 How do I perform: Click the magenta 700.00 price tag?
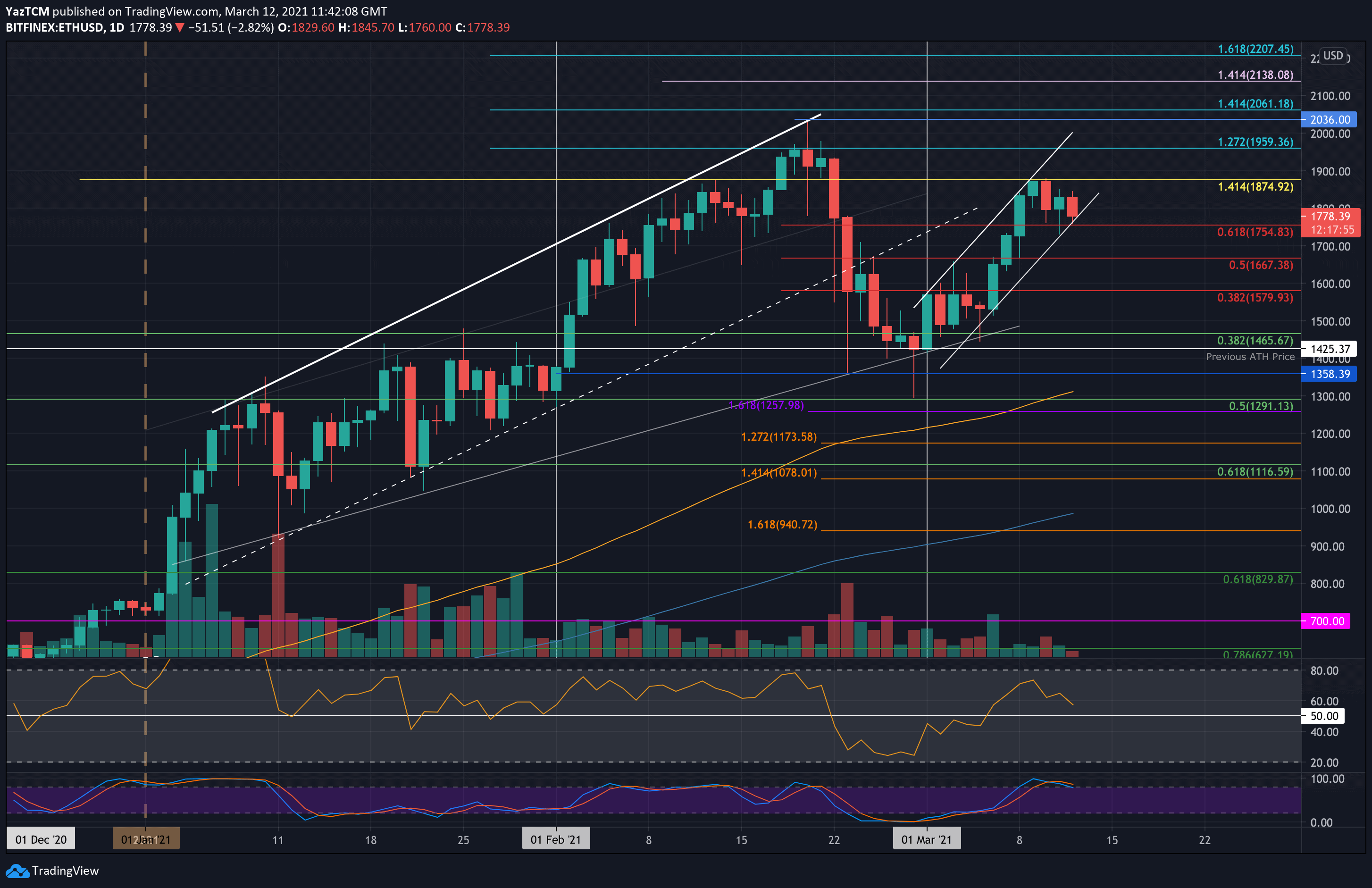click(1326, 621)
